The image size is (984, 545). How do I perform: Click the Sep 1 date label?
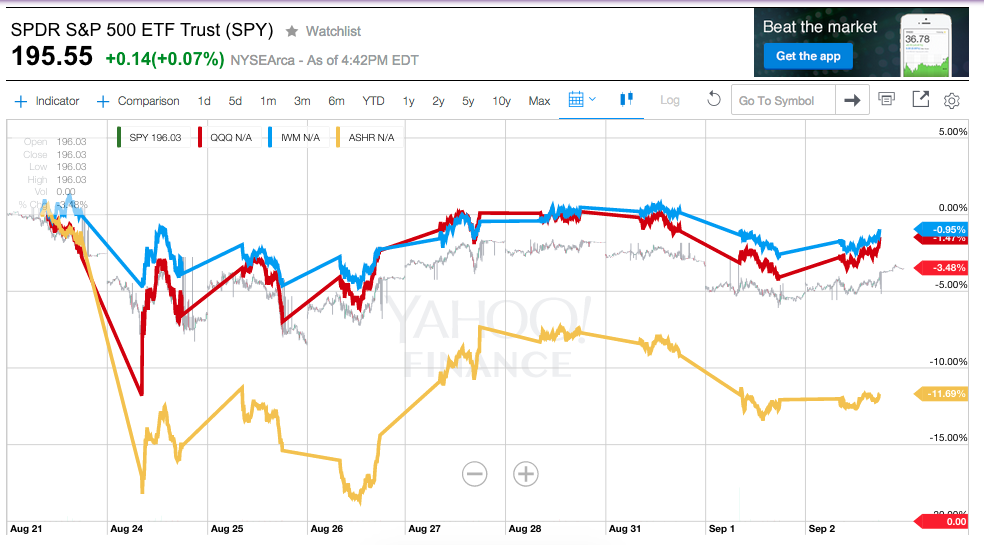point(722,529)
